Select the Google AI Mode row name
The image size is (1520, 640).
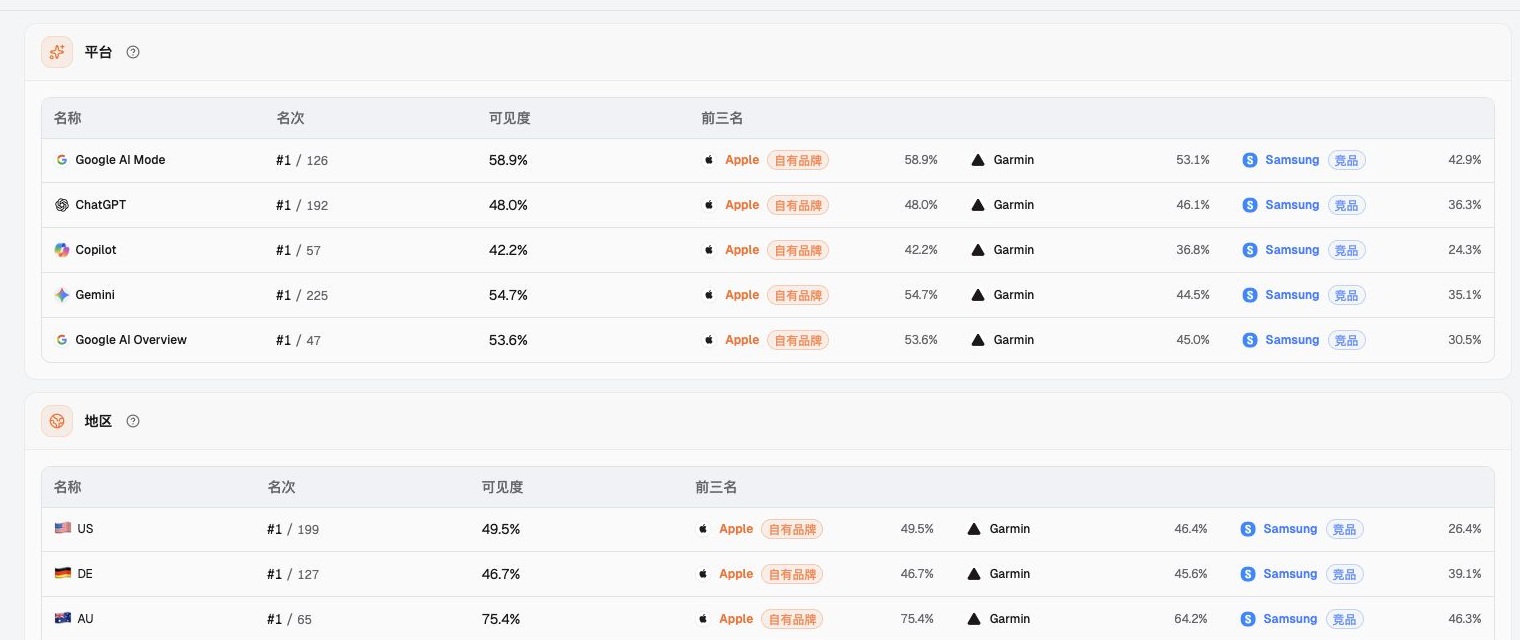pyautogui.click(x=120, y=160)
